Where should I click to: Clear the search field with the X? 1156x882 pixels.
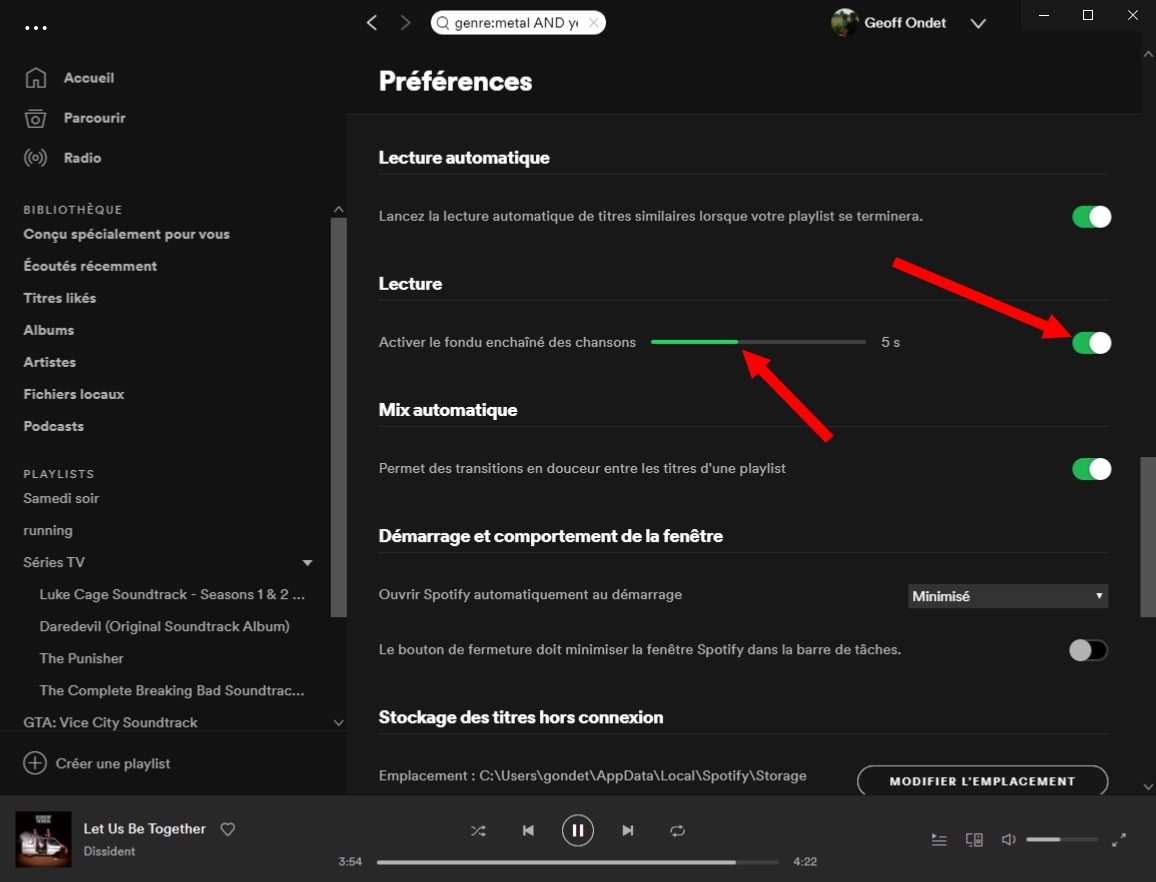pos(593,23)
